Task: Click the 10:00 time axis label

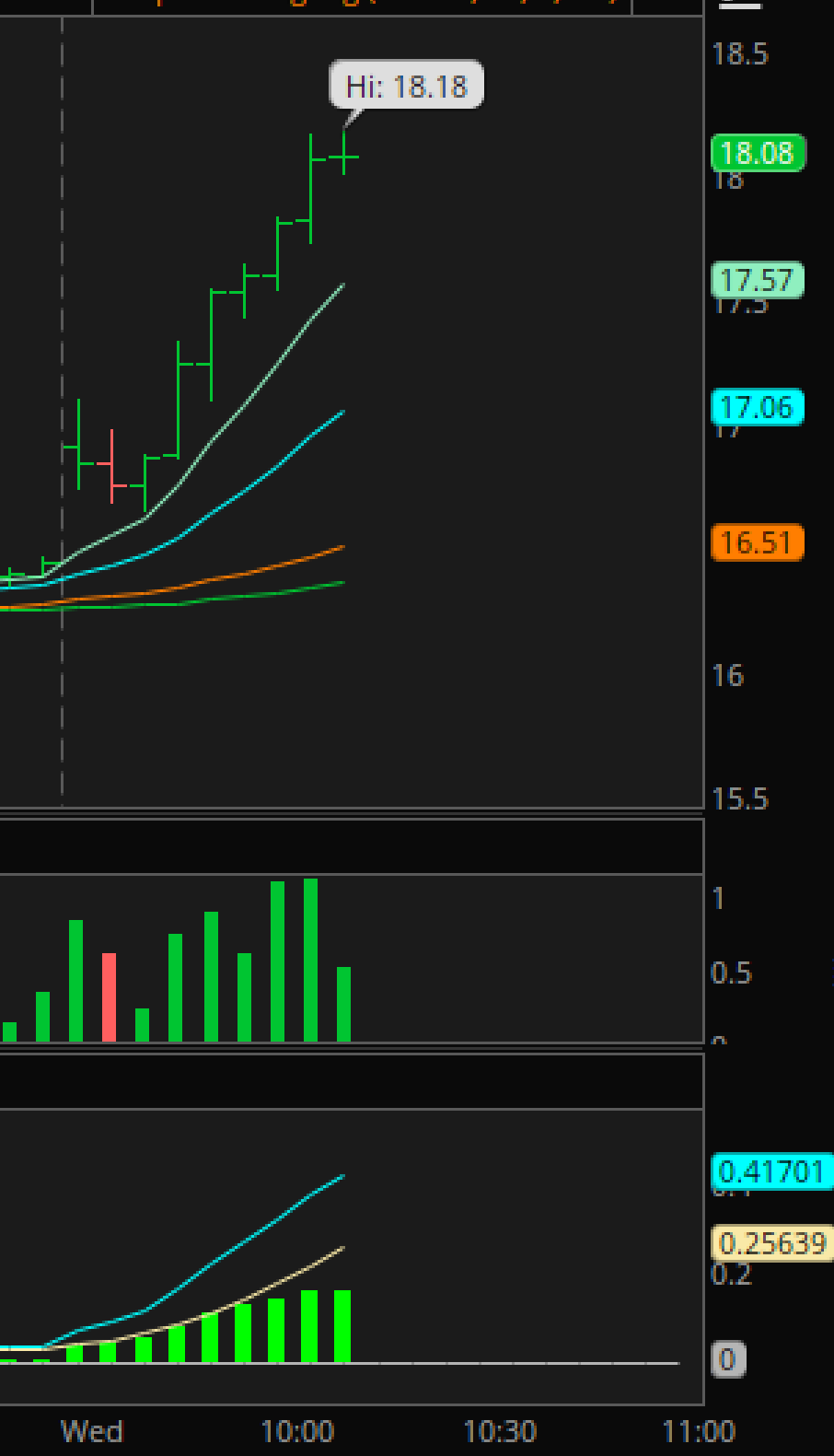Action: pyautogui.click(x=297, y=1432)
